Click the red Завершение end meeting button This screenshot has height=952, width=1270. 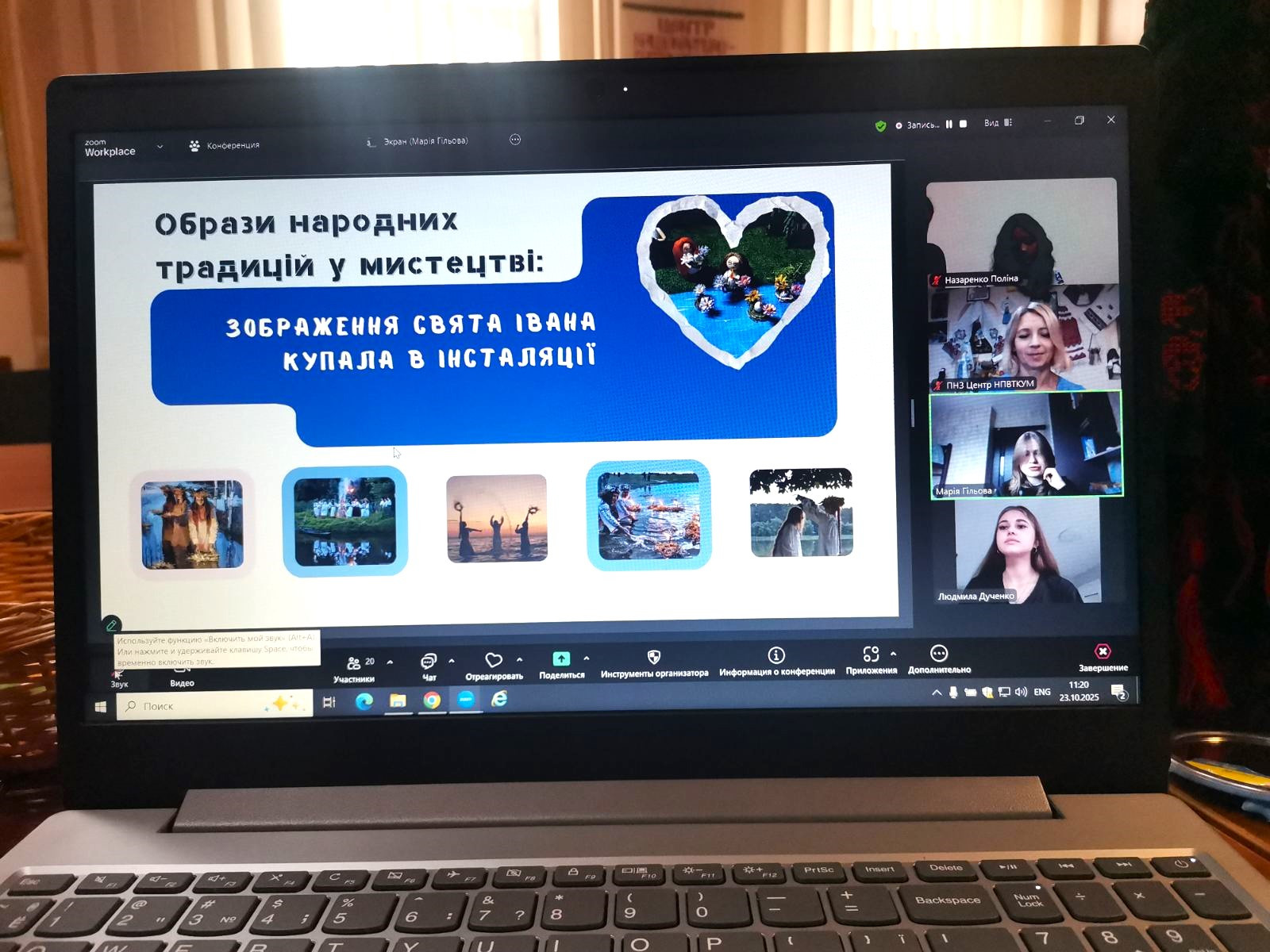pyautogui.click(x=1103, y=652)
